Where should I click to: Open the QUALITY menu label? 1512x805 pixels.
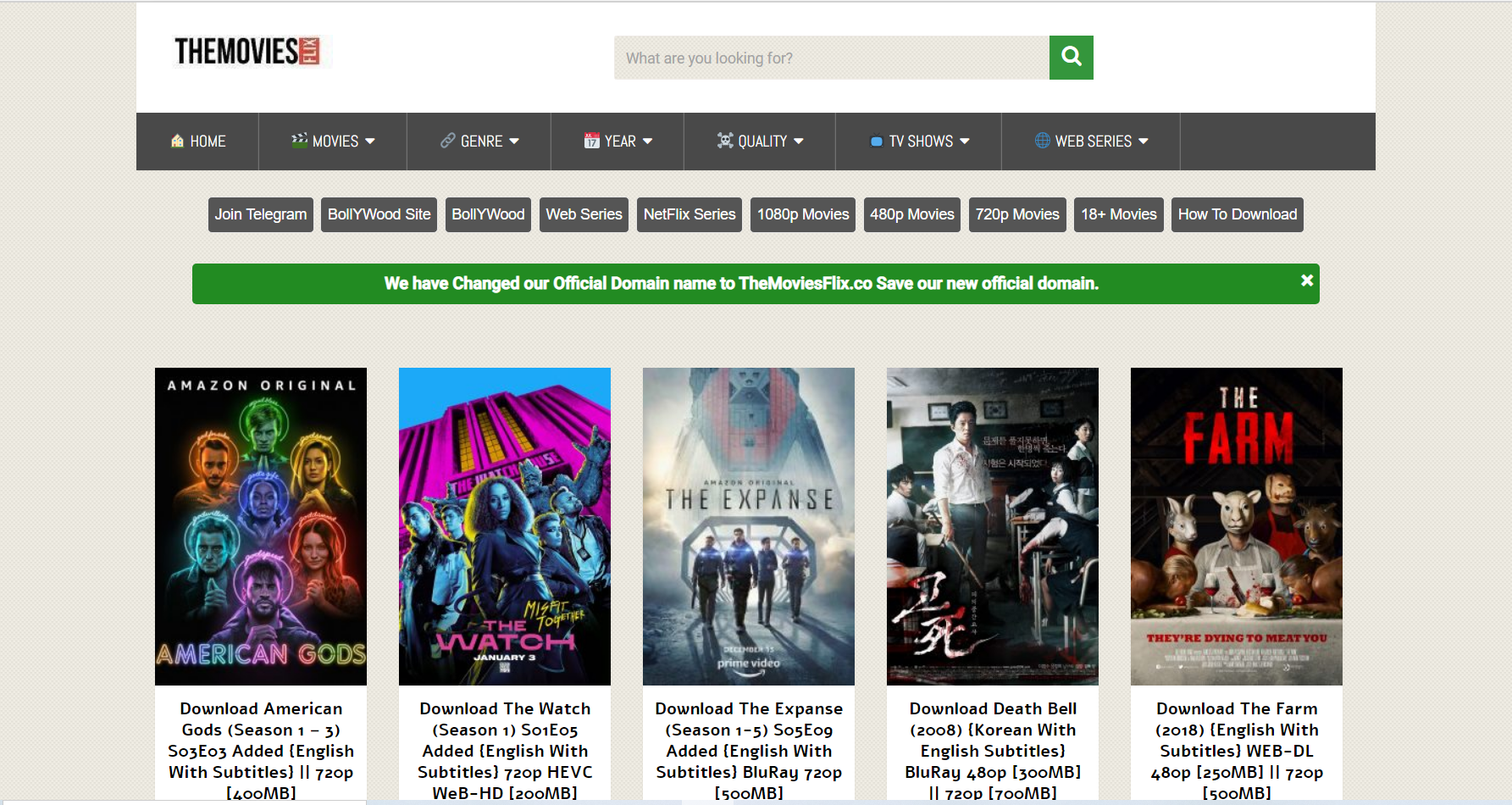(x=762, y=142)
